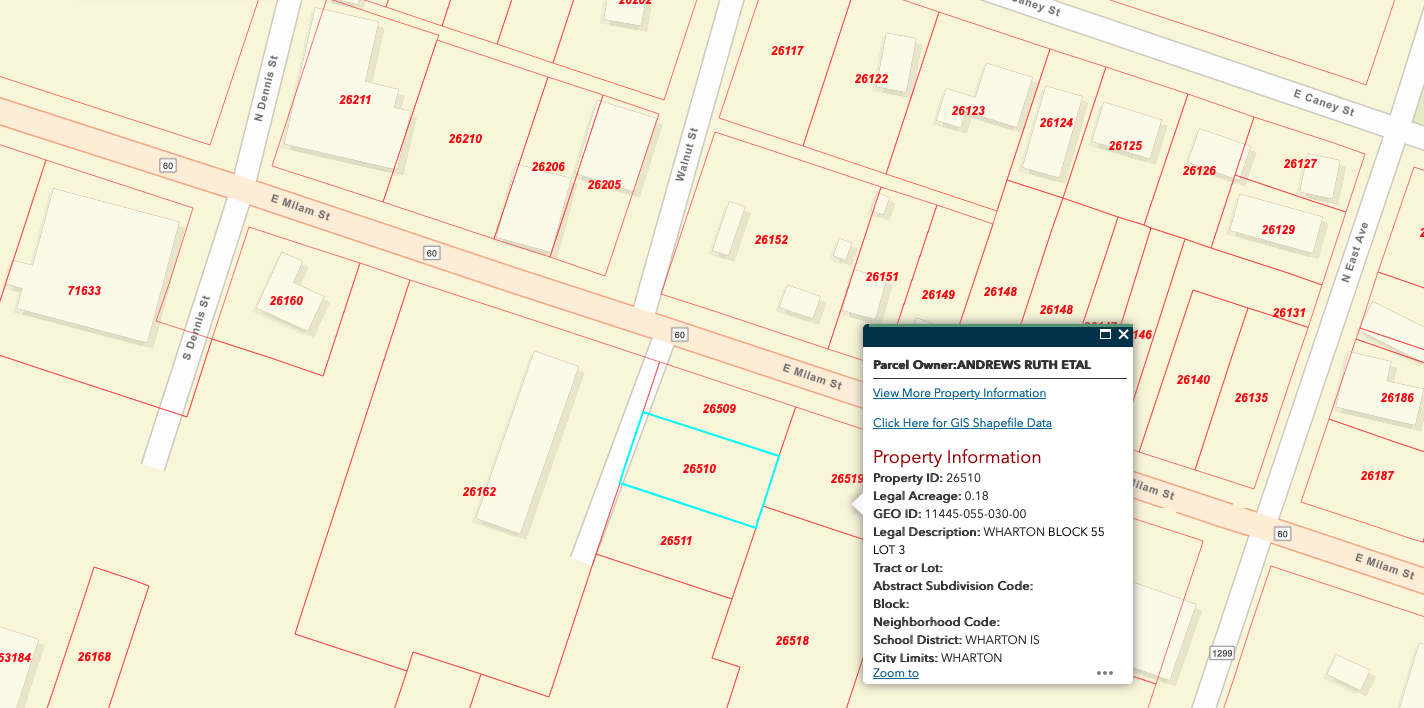This screenshot has width=1424, height=708.
Task: Click the route 60 shield near S Dennis St
Action: click(168, 165)
